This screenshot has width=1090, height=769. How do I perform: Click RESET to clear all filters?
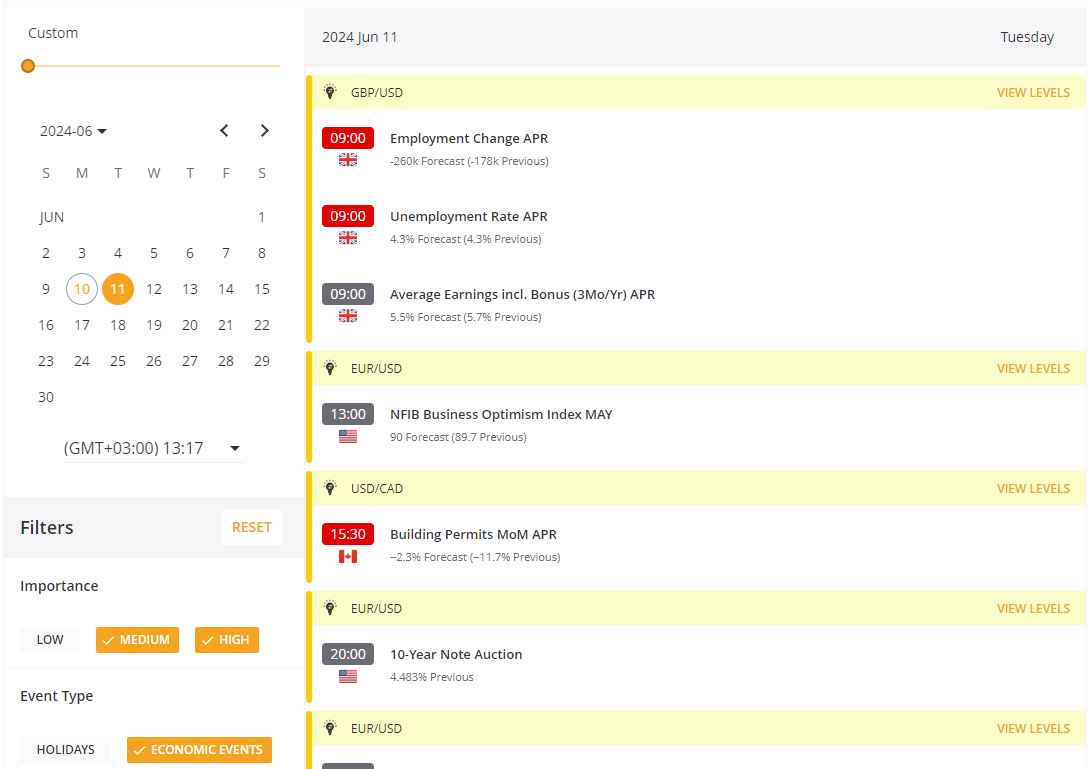coord(251,527)
